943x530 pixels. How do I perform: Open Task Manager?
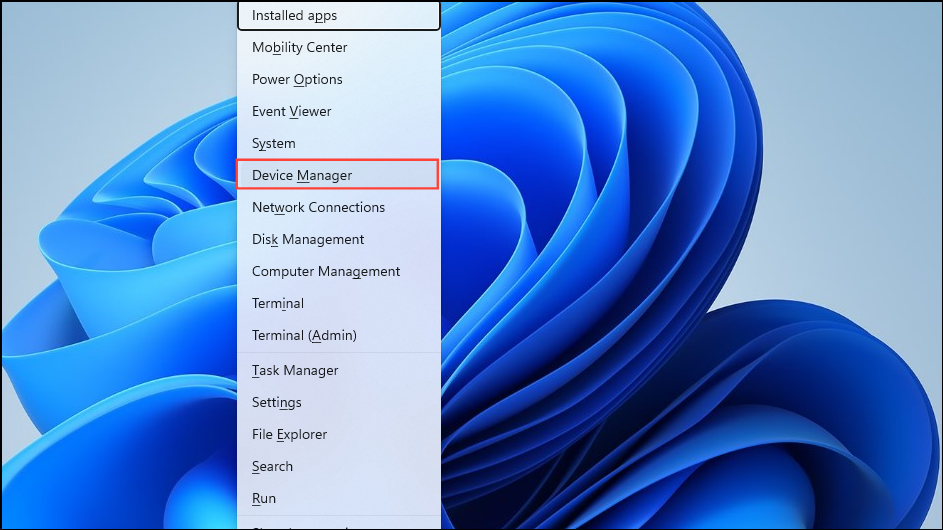click(339, 371)
